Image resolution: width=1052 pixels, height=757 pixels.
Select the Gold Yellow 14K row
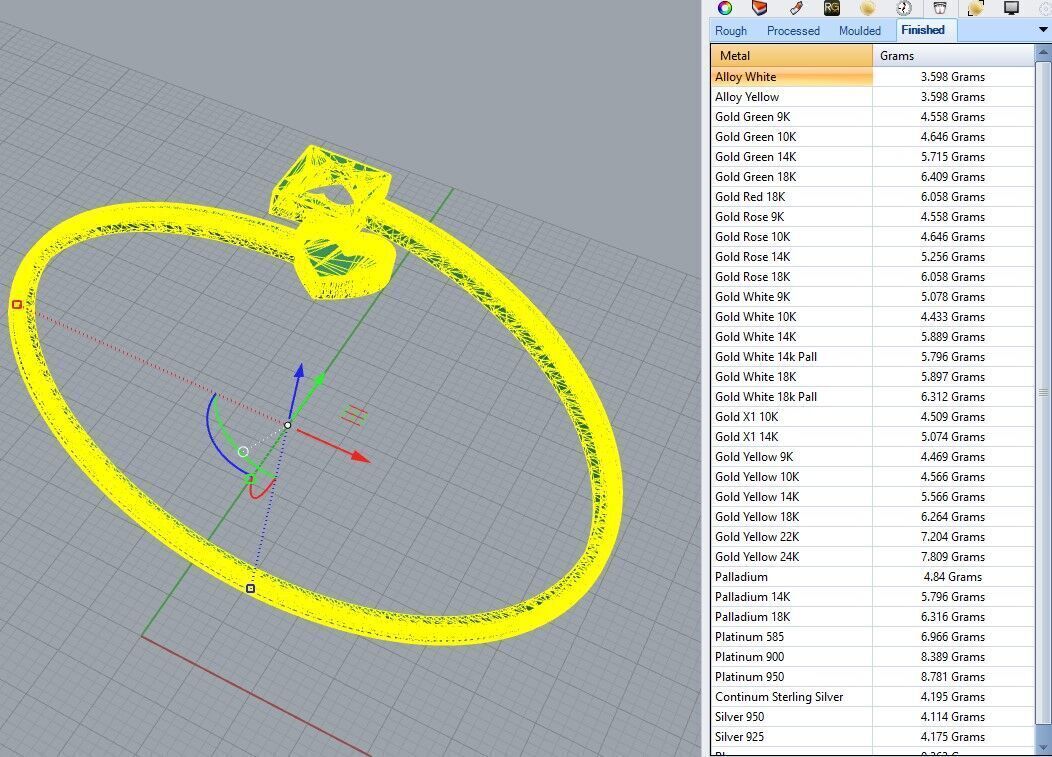tap(873, 497)
